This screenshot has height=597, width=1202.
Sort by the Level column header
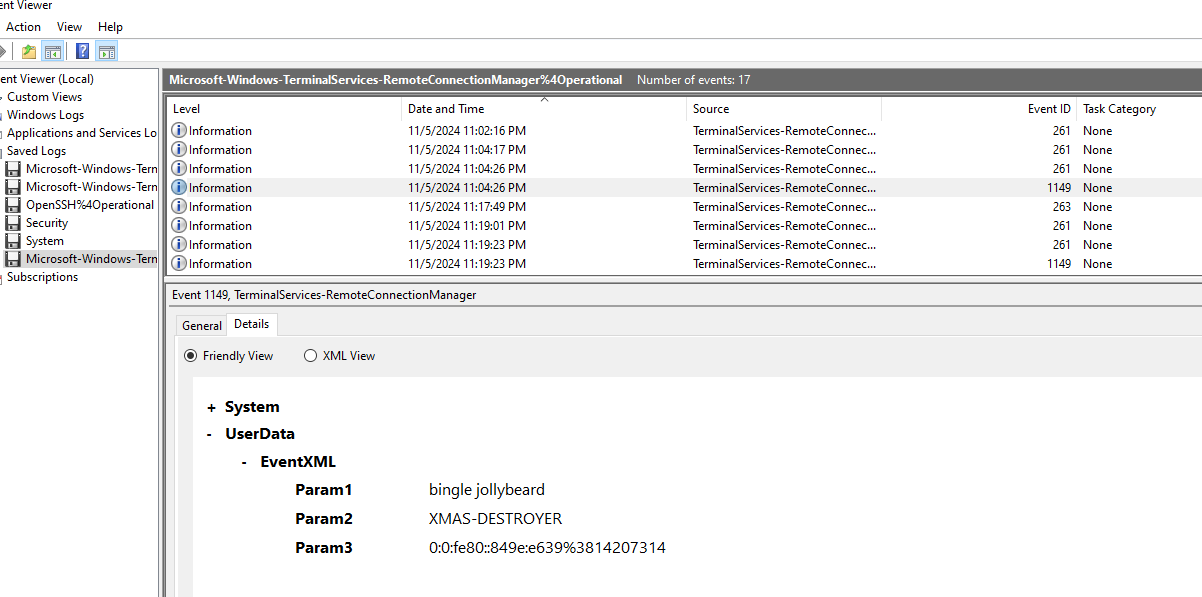(284, 109)
